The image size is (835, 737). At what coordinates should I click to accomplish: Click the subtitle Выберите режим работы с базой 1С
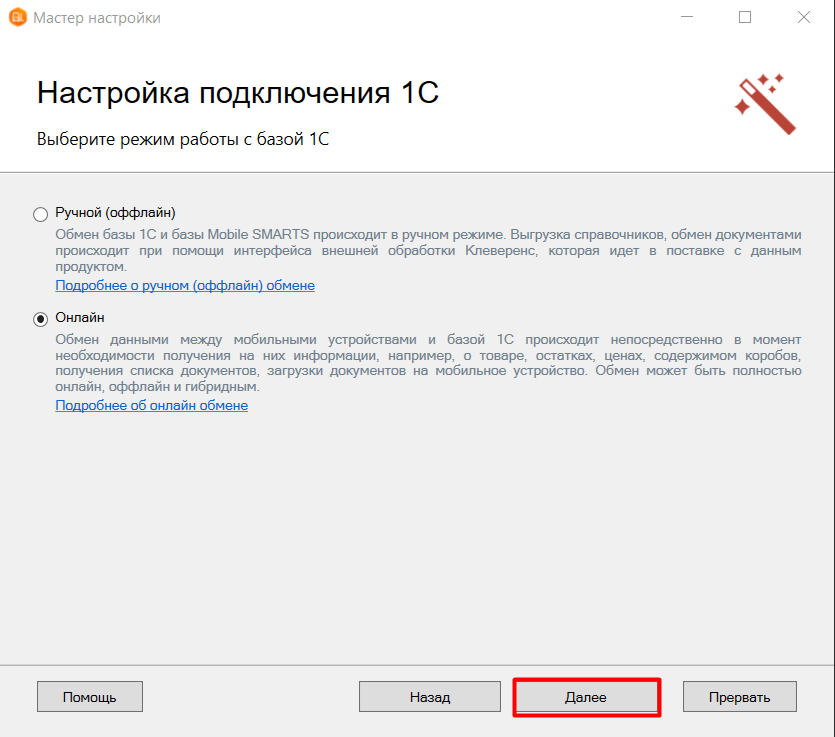(183, 139)
